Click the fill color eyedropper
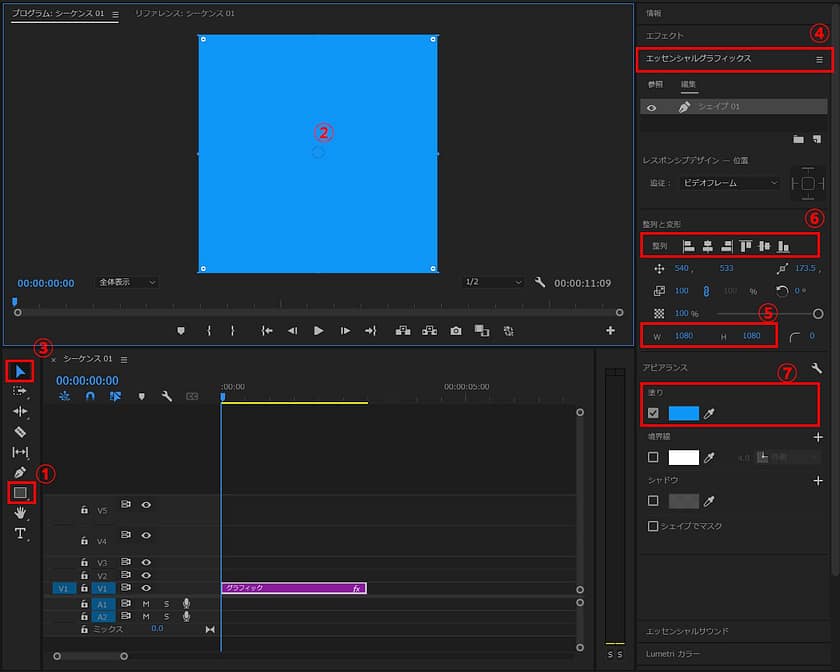Screen dimensions: 840x672 click(710, 413)
